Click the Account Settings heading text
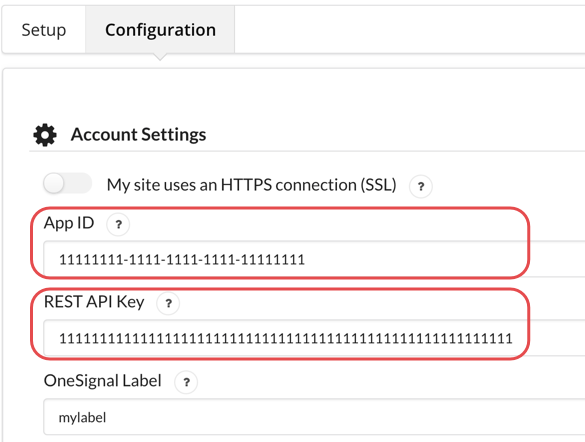The image size is (585, 442). click(138, 134)
